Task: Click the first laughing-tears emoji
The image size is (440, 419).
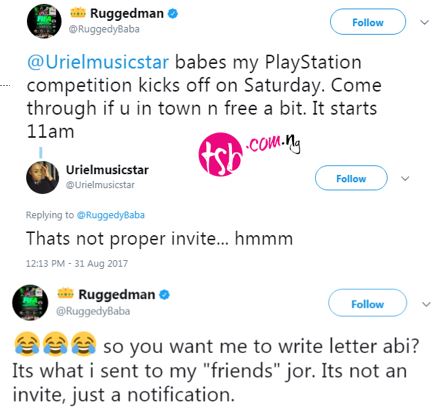Action: pos(27,344)
